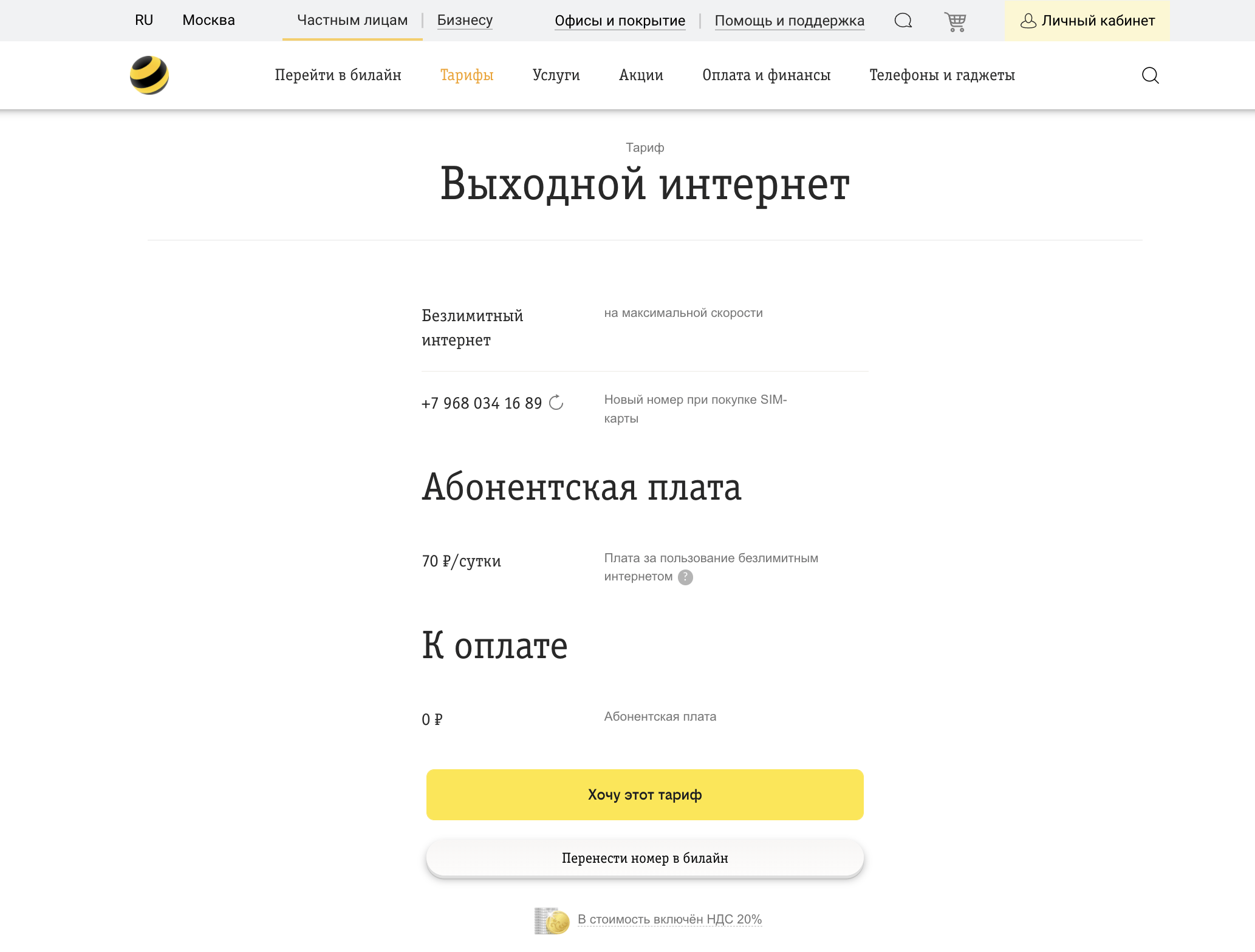The image size is (1255, 952).
Task: Click the Beeline logo
Action: (149, 75)
